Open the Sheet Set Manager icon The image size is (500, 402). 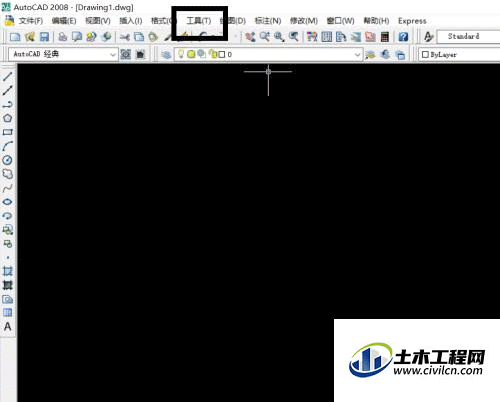pos(356,37)
